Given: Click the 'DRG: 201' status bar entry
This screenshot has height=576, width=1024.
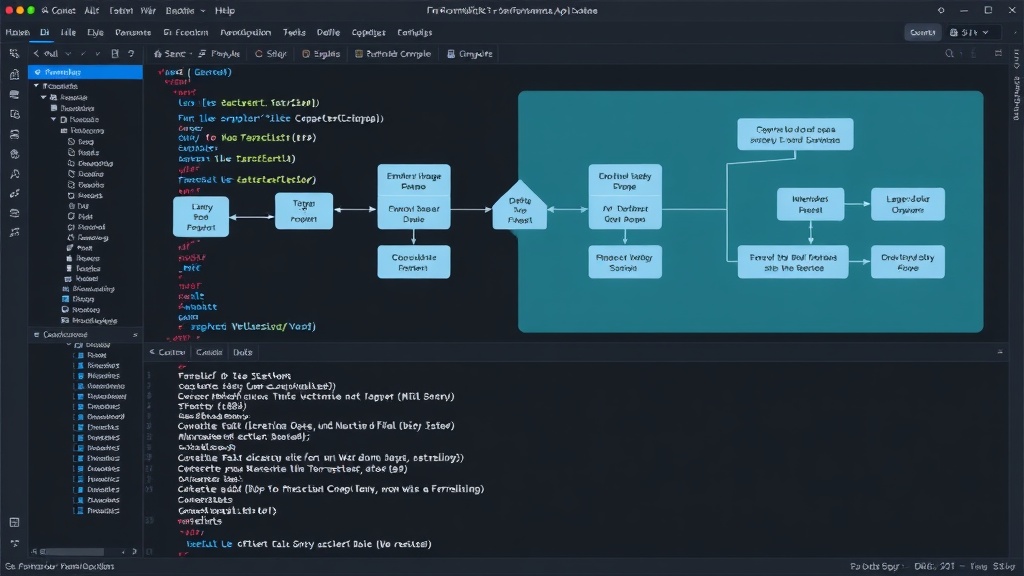Looking at the screenshot, I should (x=935, y=566).
